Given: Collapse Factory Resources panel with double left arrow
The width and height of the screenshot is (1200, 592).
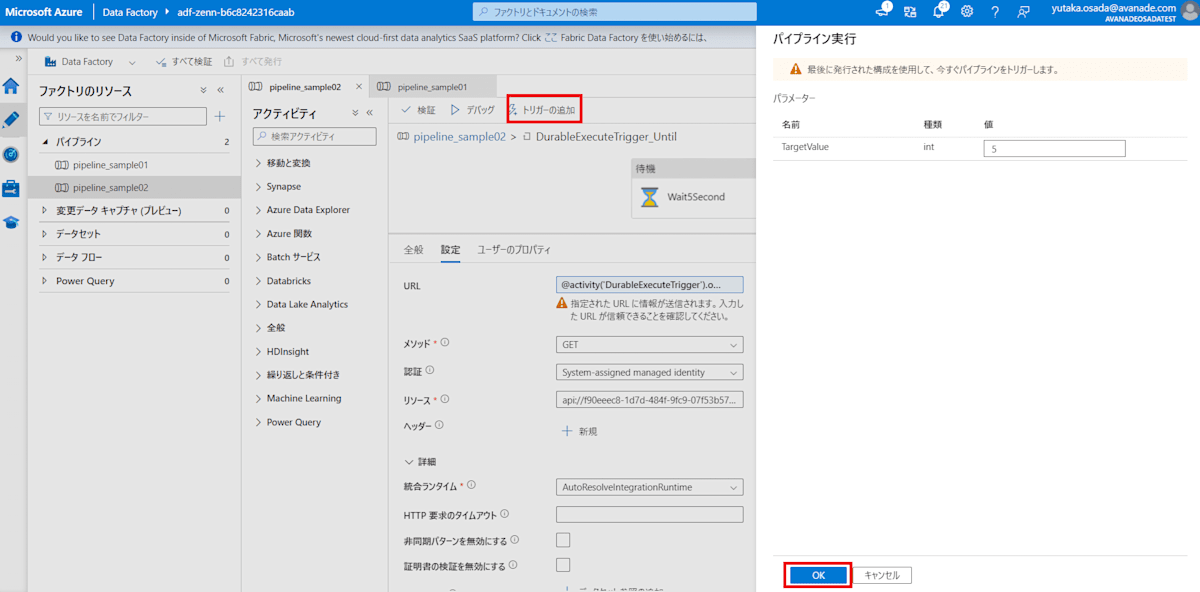Looking at the screenshot, I should point(221,90).
